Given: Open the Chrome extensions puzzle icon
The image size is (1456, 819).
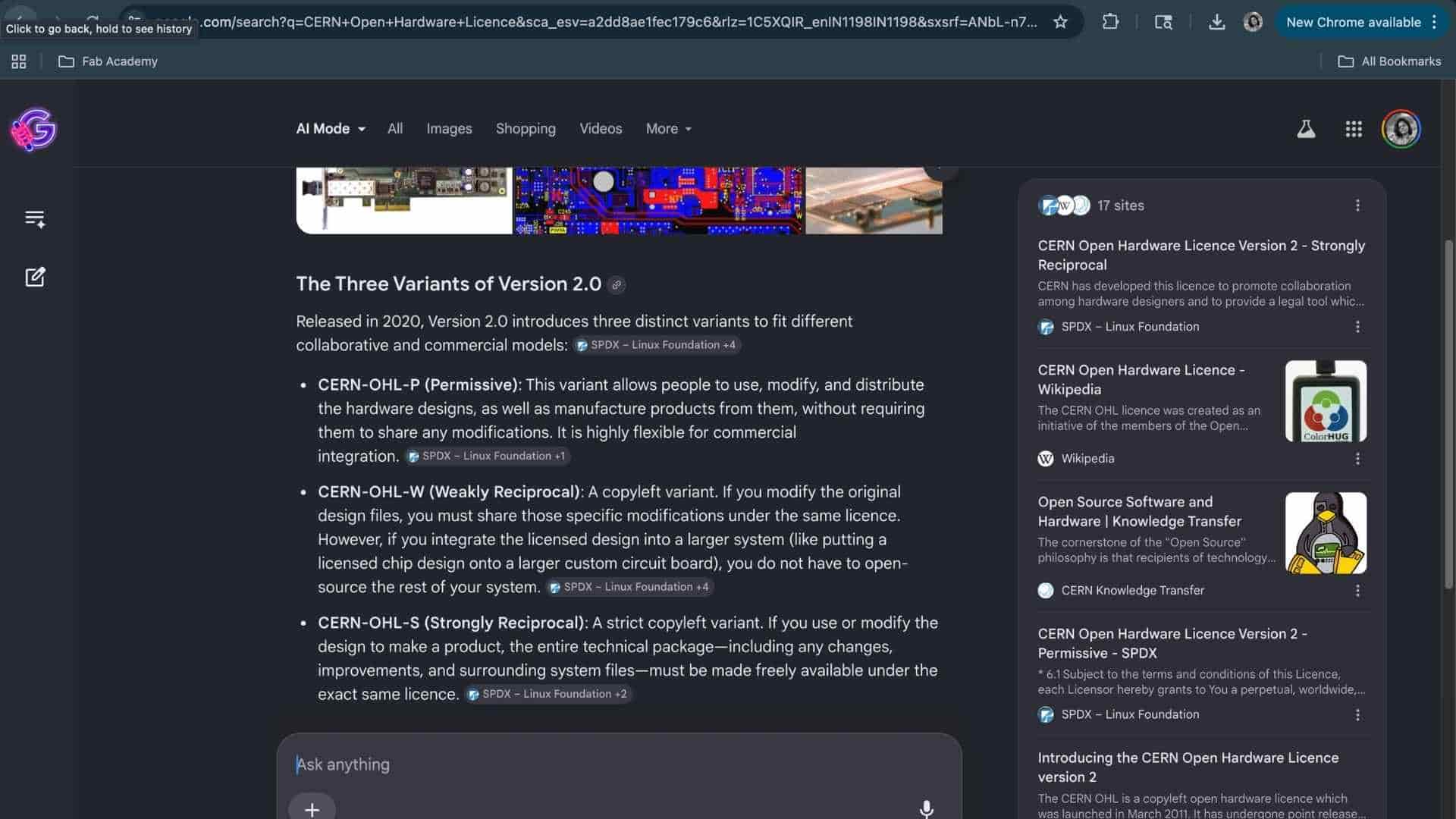Looking at the screenshot, I should (x=1110, y=22).
